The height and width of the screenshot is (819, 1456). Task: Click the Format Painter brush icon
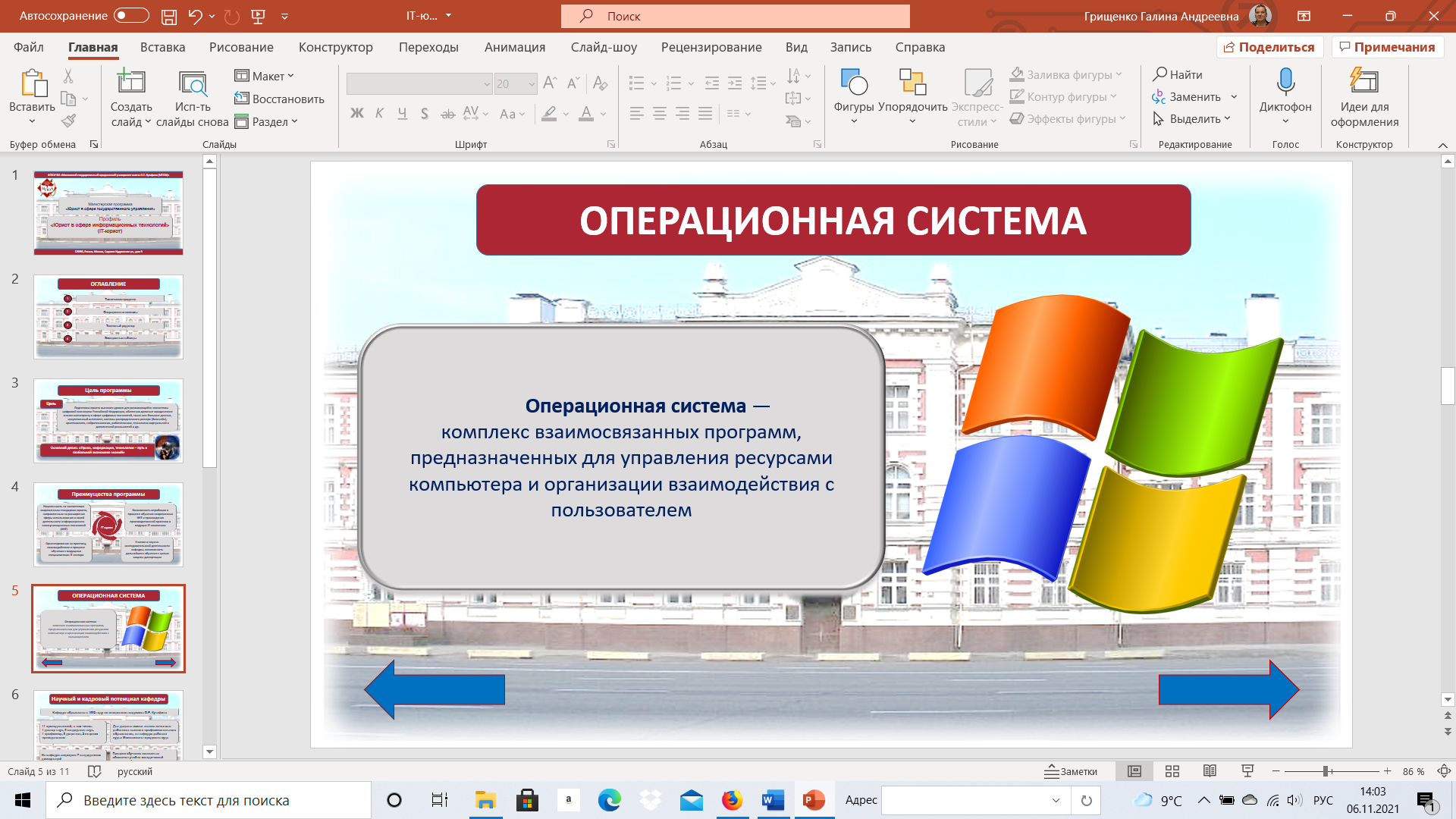(68, 121)
